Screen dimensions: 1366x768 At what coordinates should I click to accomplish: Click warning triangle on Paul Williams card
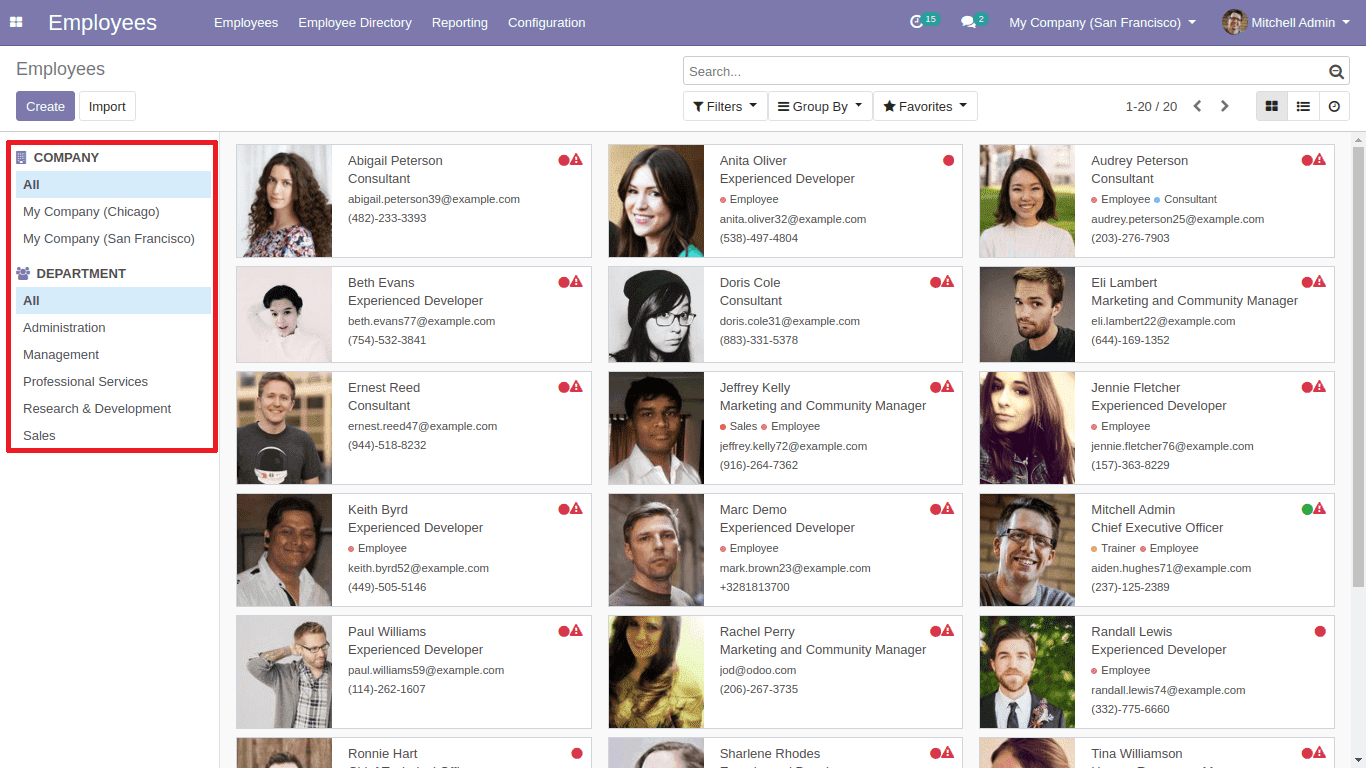pos(576,631)
